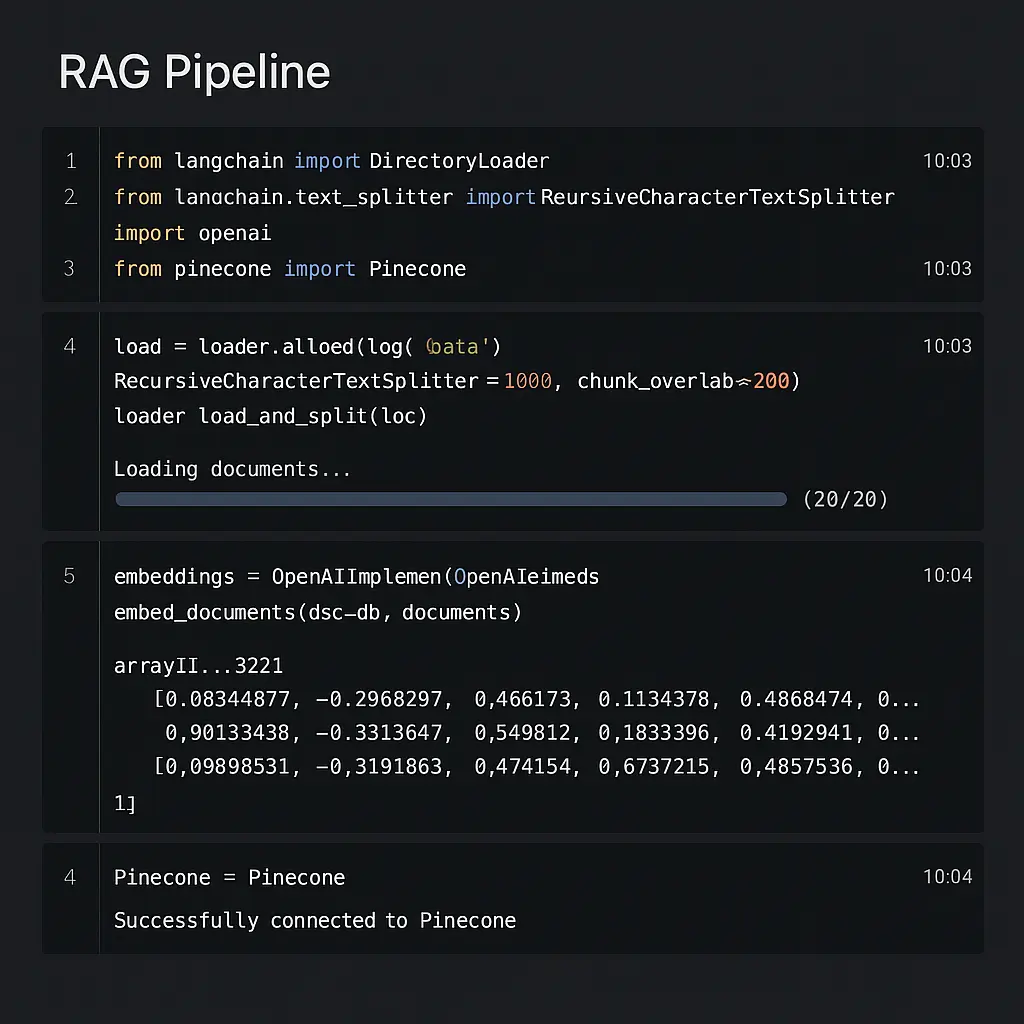Click the Successfully connected to Pinecone message
This screenshot has width=1024, height=1024.
tap(316, 920)
